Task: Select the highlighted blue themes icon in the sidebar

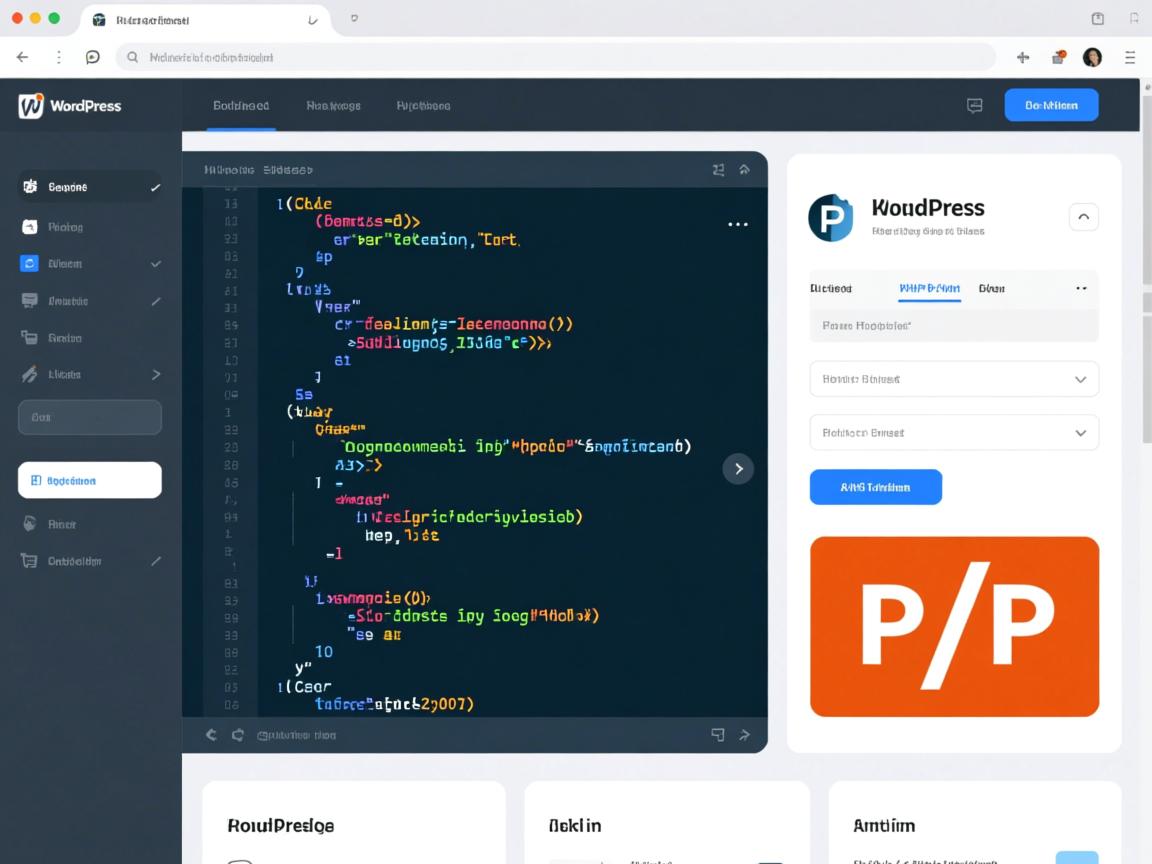Action: click(x=31, y=263)
